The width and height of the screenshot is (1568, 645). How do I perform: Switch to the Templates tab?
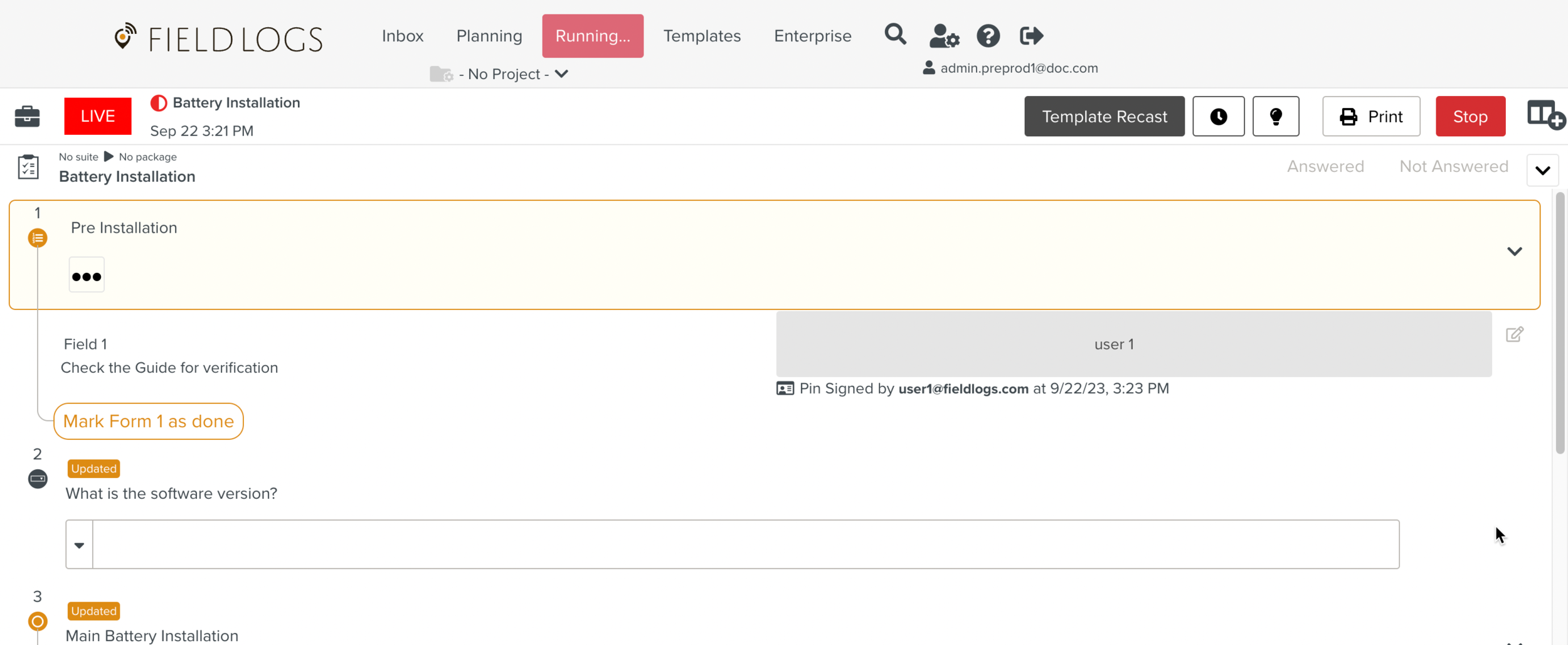702,36
